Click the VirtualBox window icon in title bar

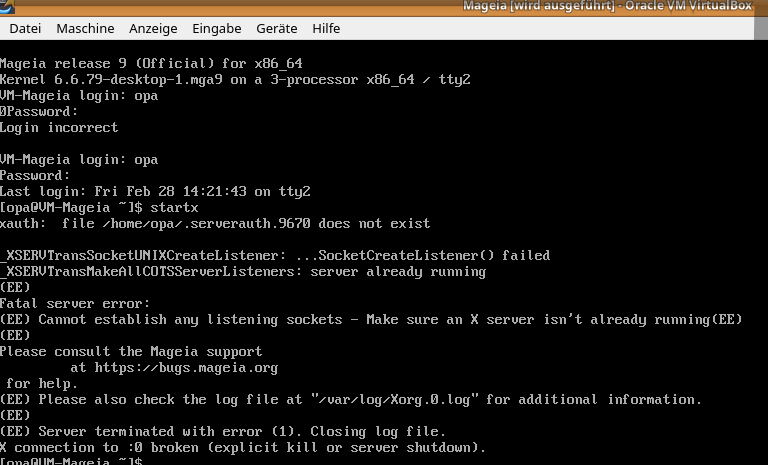pyautogui.click(x=8, y=6)
